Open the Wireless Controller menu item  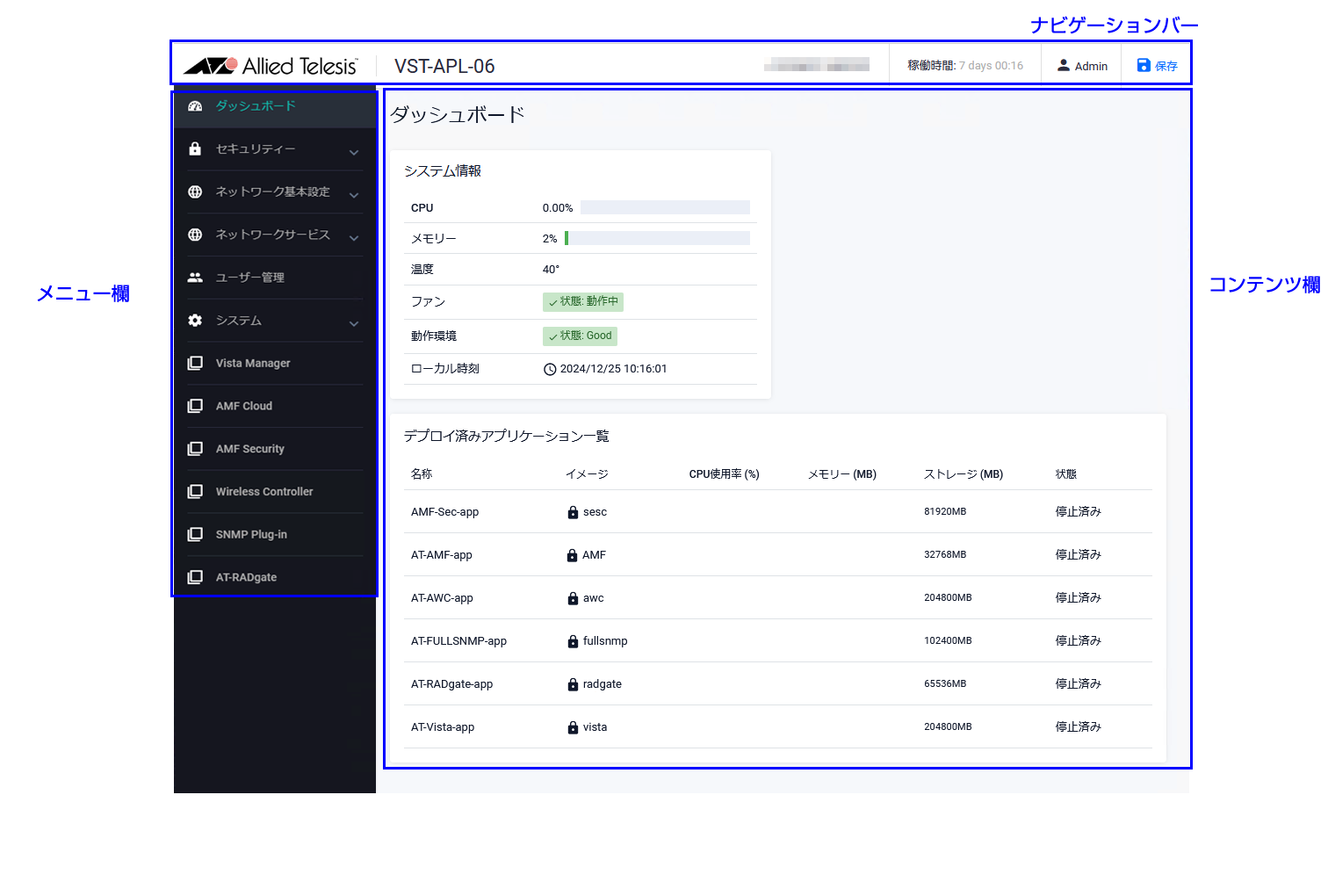click(264, 492)
